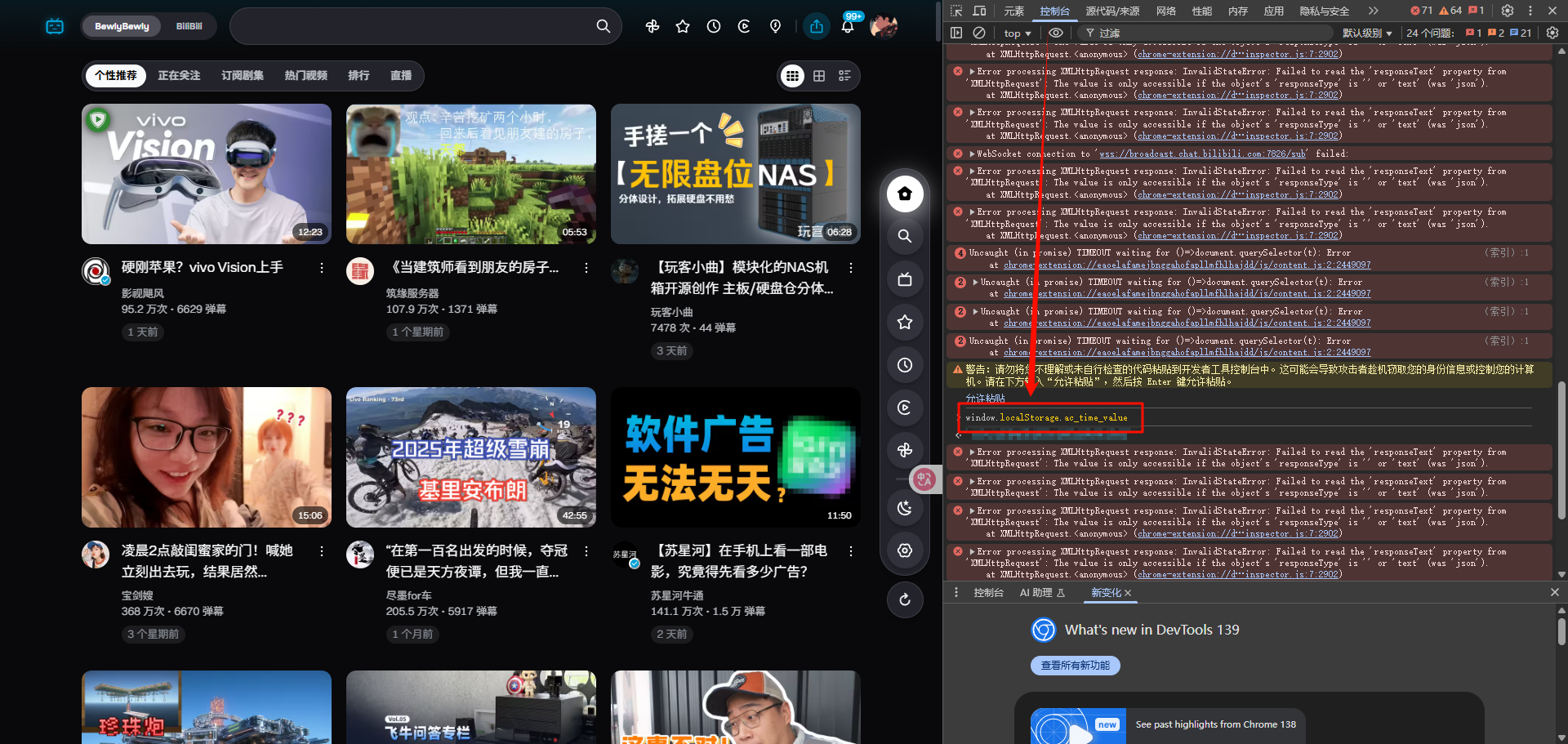The height and width of the screenshot is (744, 1568).
Task: Open the 默认级别 log level dropdown
Action: [1367, 33]
